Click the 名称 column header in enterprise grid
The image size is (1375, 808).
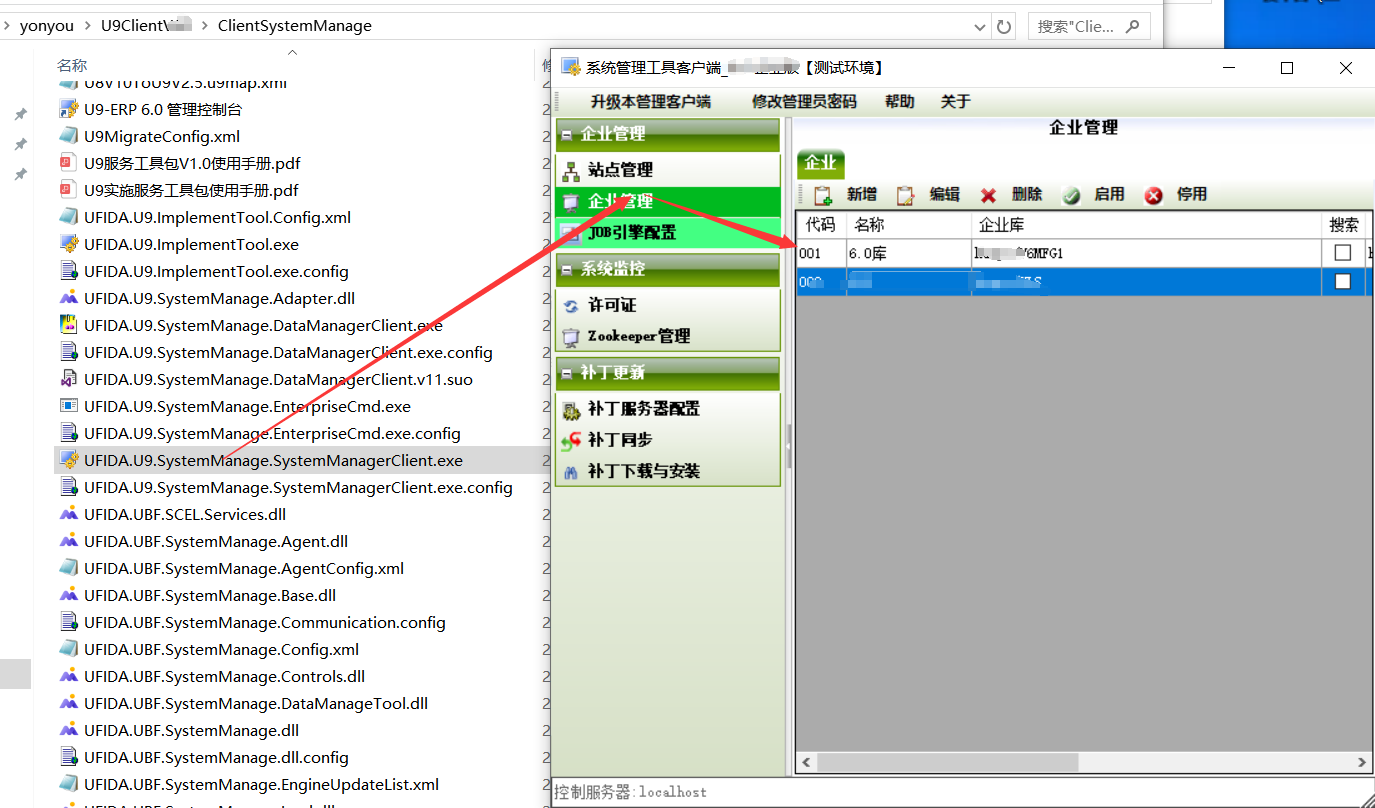(909, 225)
